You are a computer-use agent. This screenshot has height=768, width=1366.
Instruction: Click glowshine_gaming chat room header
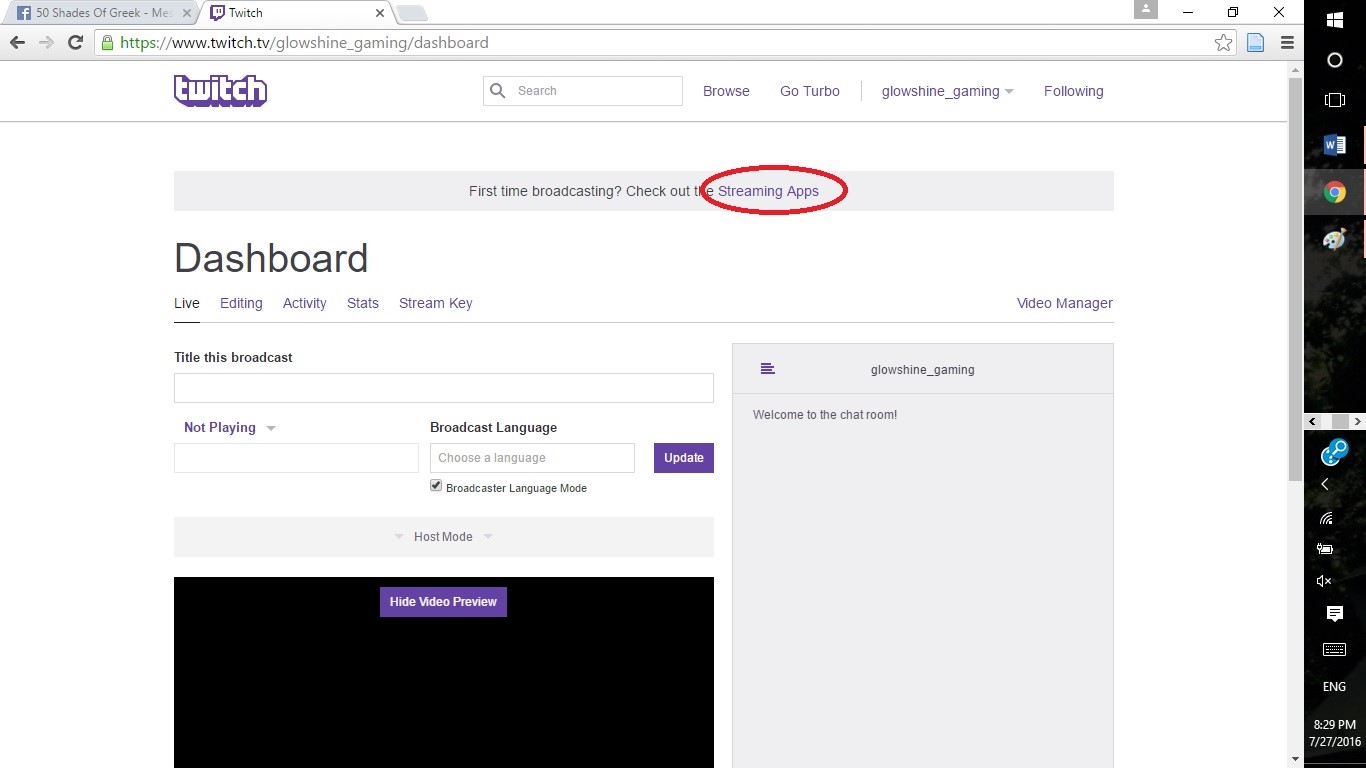coord(922,370)
